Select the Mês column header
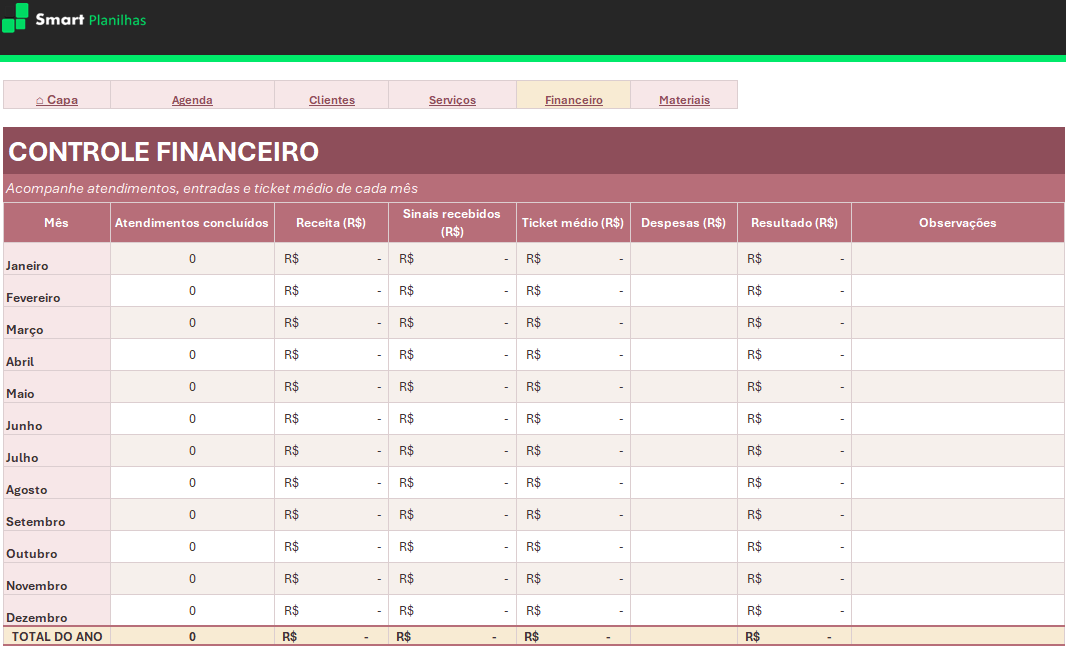Image resolution: width=1066 pixels, height=646 pixels. click(56, 222)
